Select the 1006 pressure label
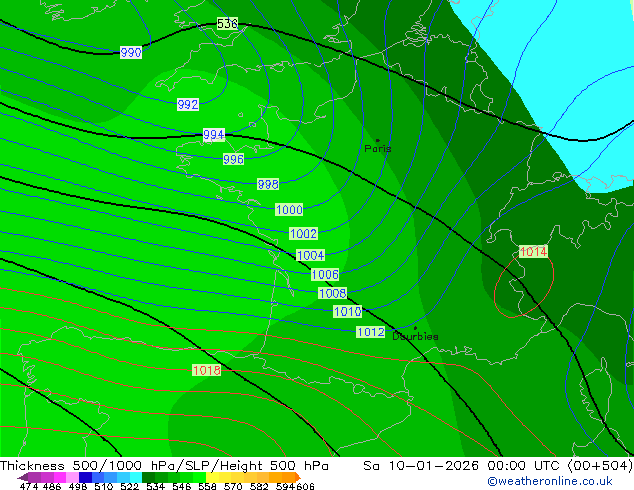 point(325,275)
